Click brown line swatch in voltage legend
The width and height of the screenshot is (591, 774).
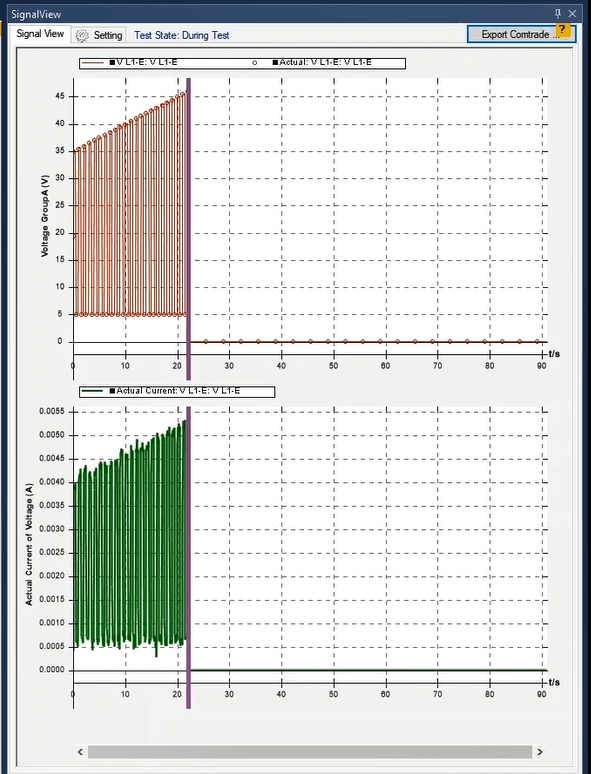point(92,63)
